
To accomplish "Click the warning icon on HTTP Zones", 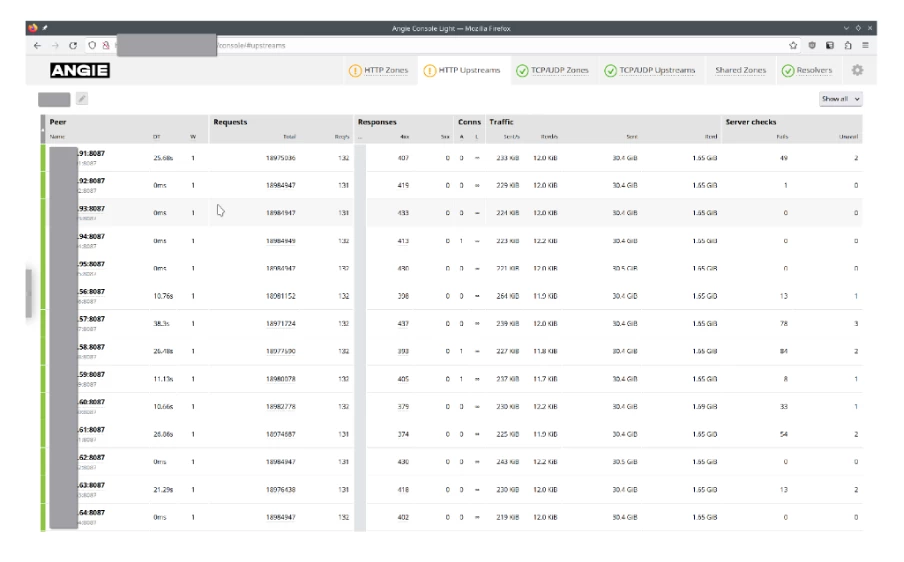I will (355, 70).
